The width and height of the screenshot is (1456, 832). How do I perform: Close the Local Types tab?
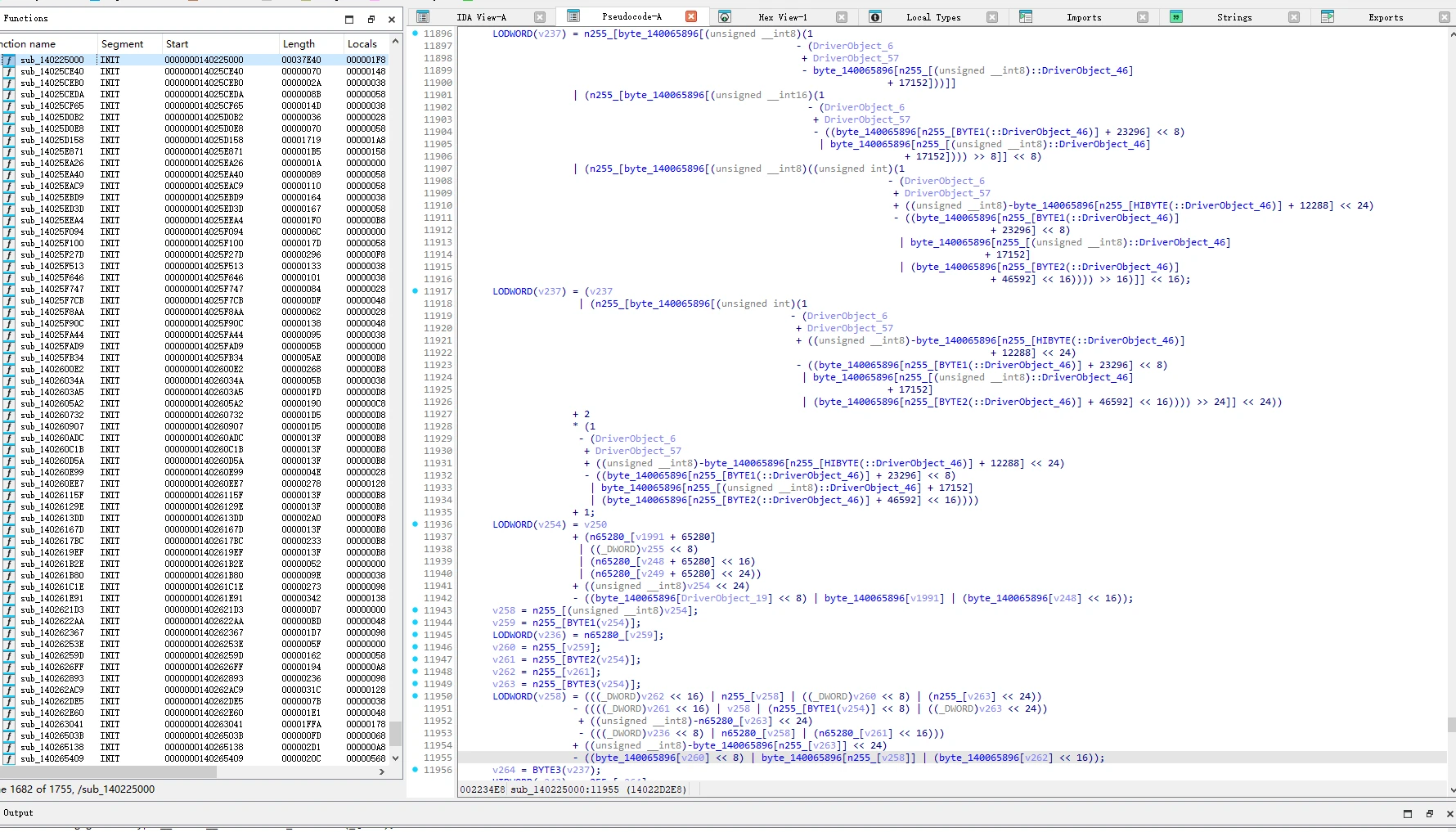coord(992,17)
